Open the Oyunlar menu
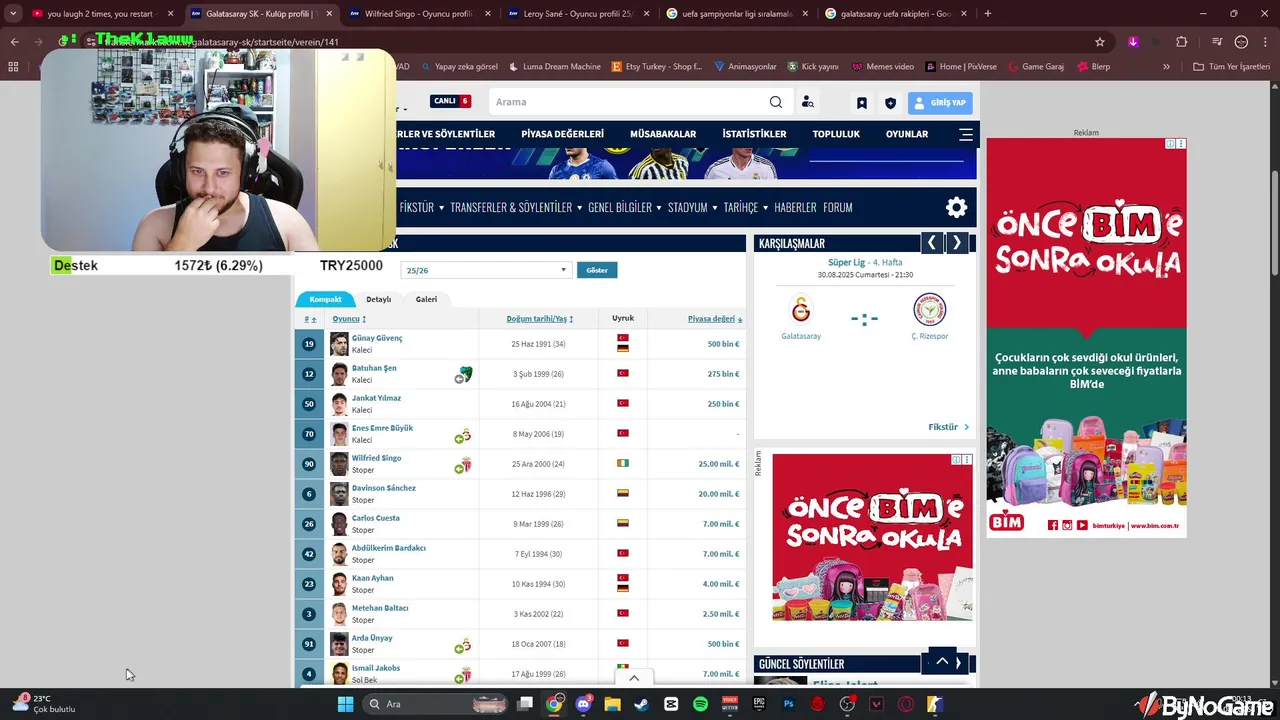 pos(907,134)
